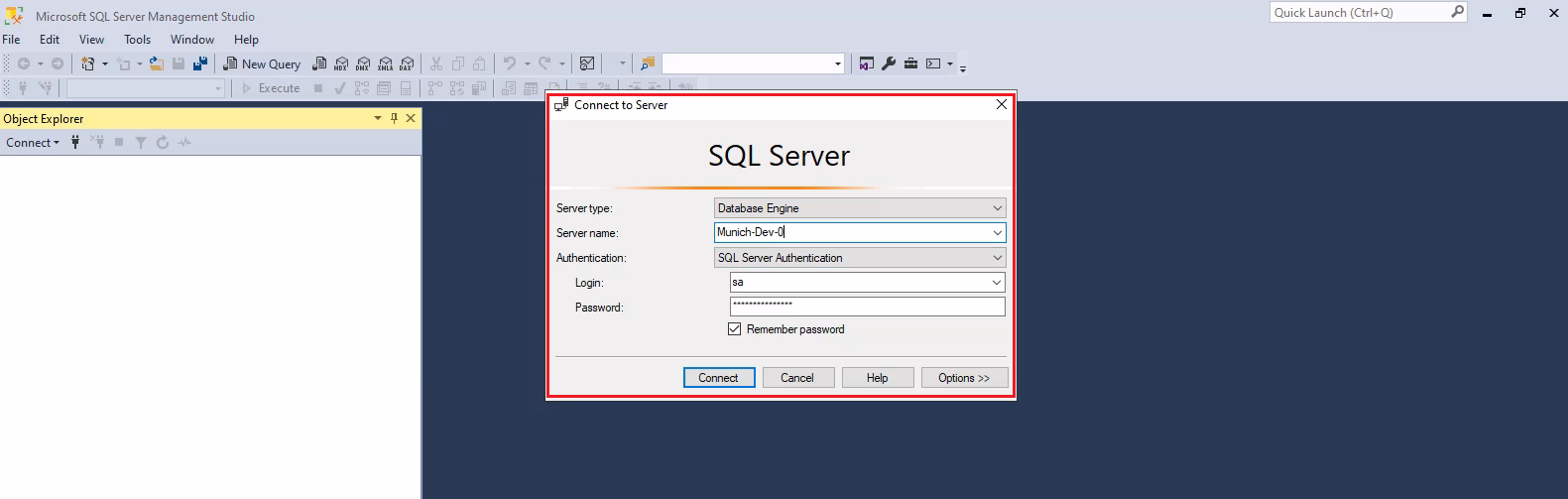This screenshot has width=1568, height=499.
Task: Click the Quick Launch search magnifier icon
Action: (1457, 12)
